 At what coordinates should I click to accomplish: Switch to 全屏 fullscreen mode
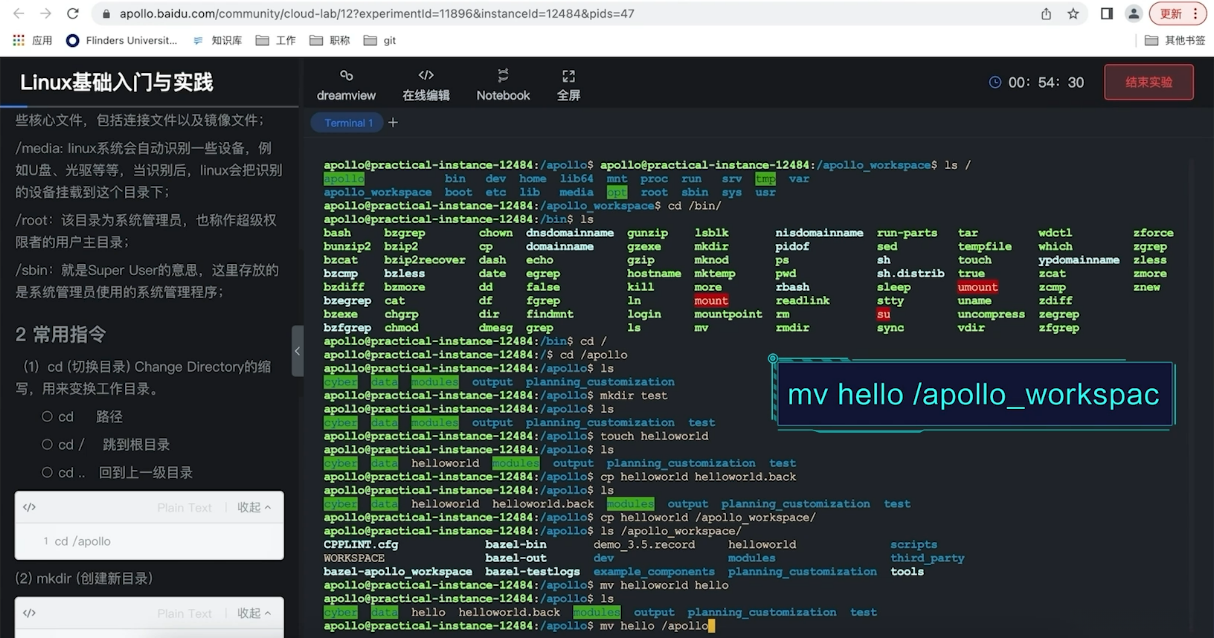(568, 85)
